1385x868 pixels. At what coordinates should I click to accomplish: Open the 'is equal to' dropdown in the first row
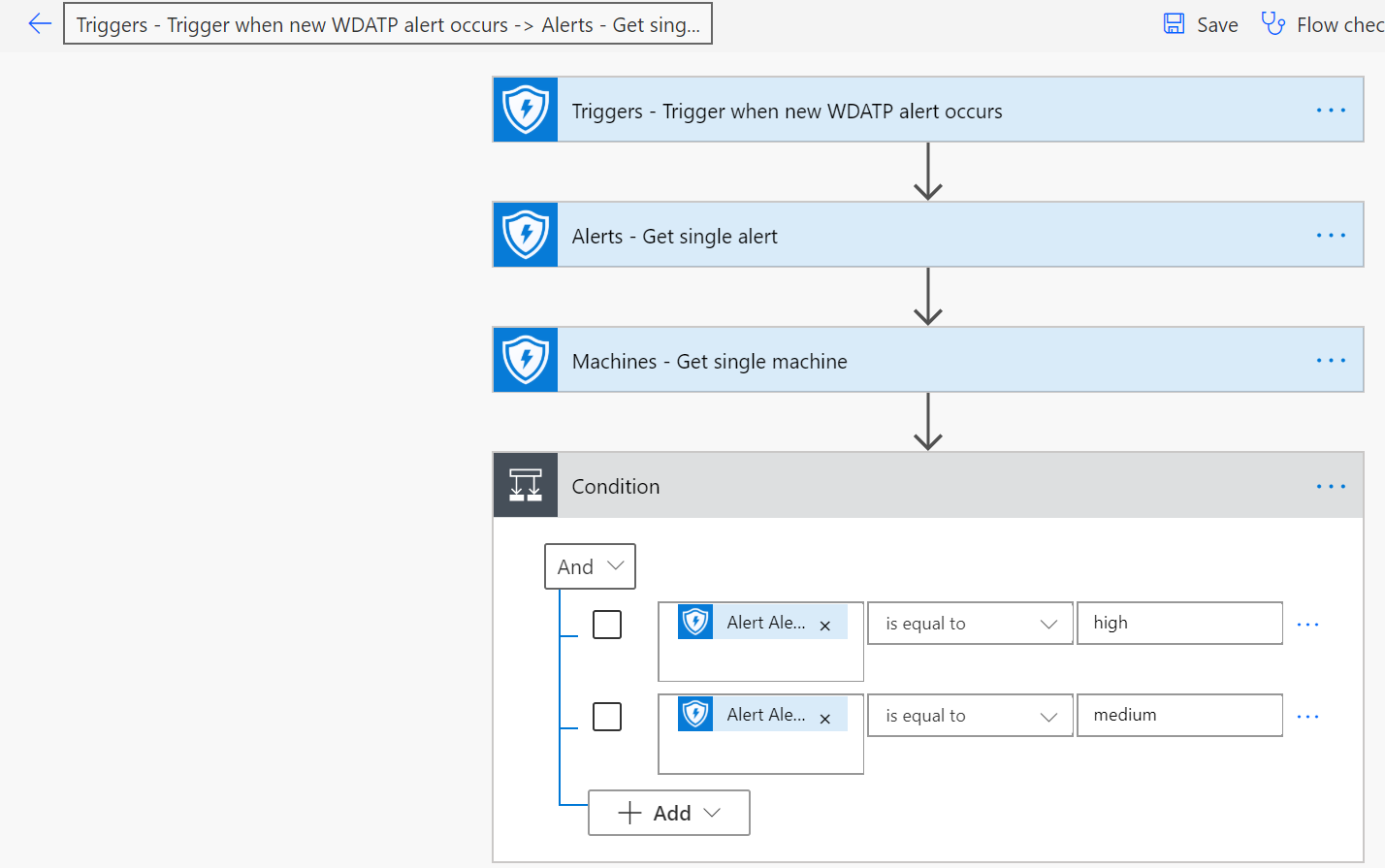(x=969, y=623)
